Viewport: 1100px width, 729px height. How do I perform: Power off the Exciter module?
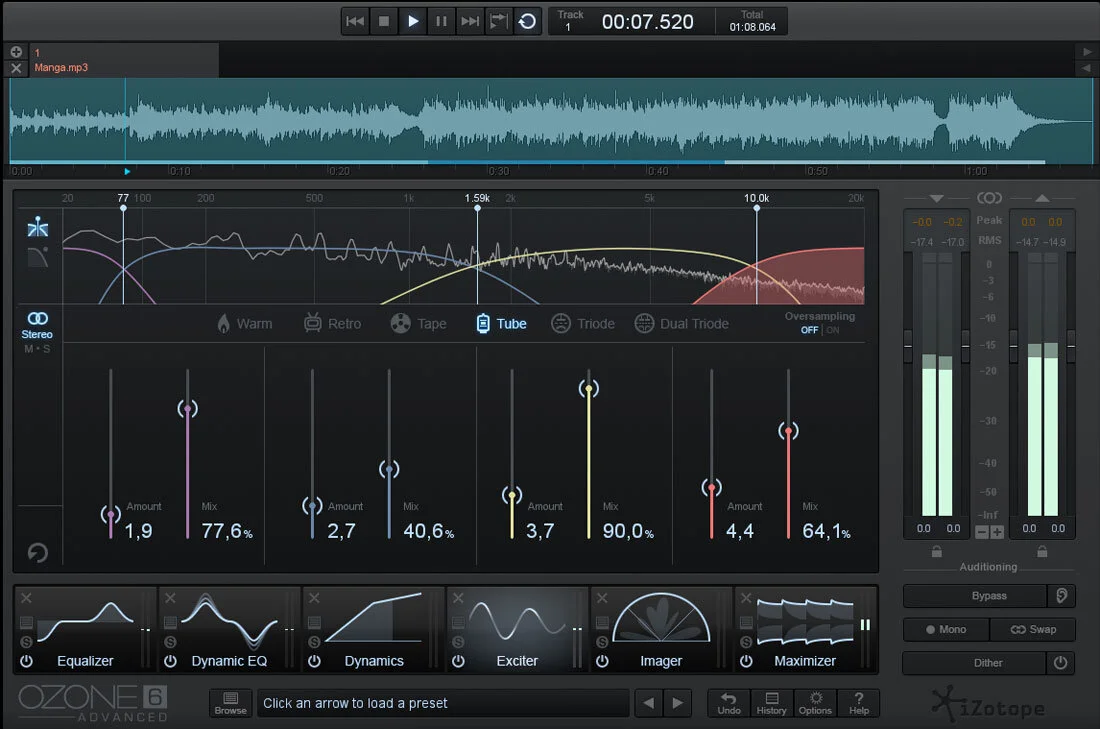(x=457, y=662)
